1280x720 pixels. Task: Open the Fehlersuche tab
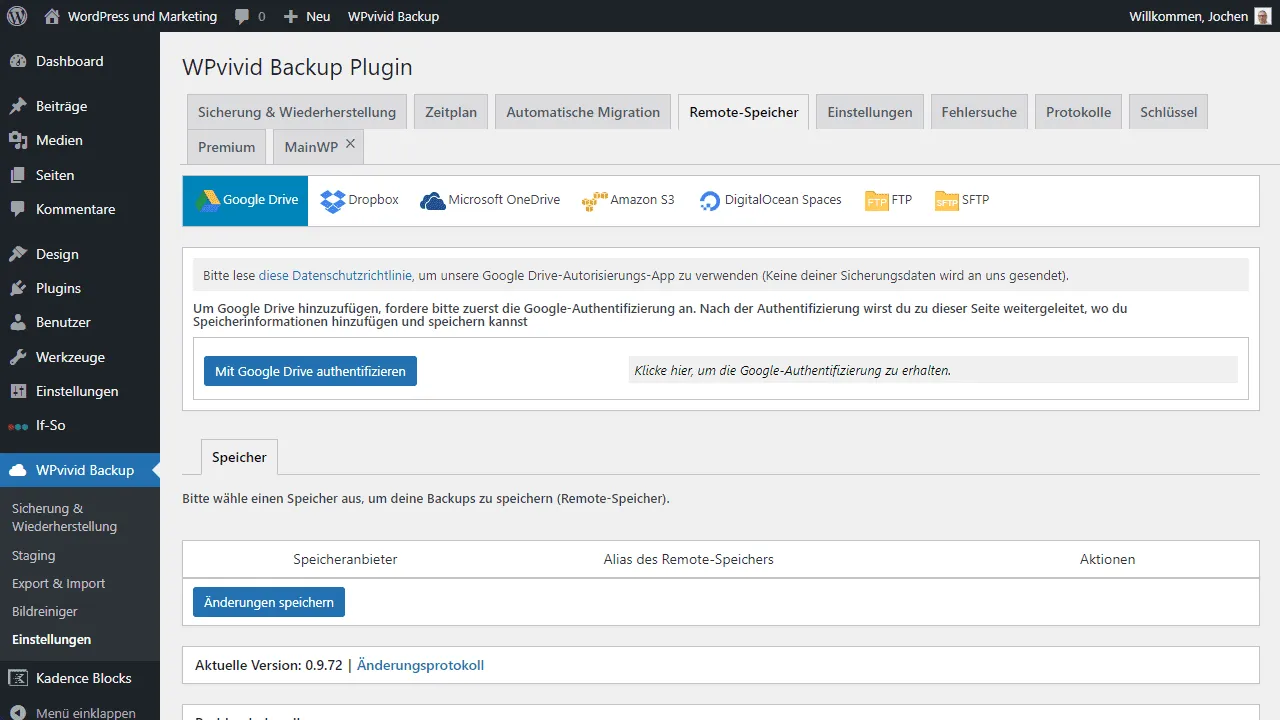979,112
